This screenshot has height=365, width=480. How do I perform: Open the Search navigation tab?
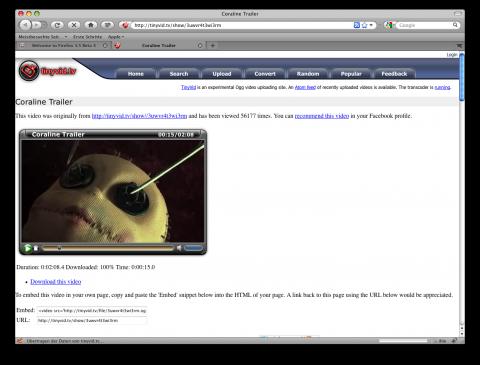pyautogui.click(x=179, y=74)
